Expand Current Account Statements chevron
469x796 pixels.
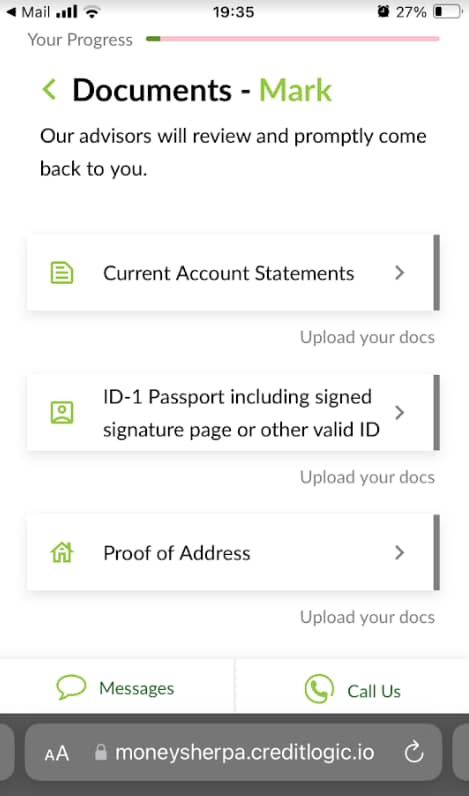click(399, 273)
